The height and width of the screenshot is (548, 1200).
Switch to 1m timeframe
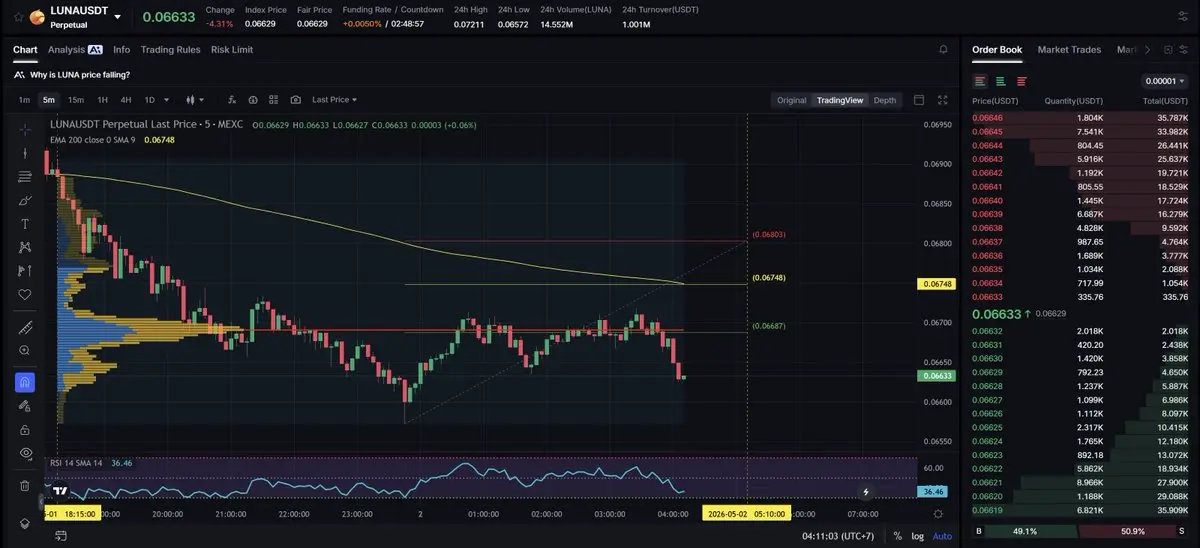pos(24,100)
